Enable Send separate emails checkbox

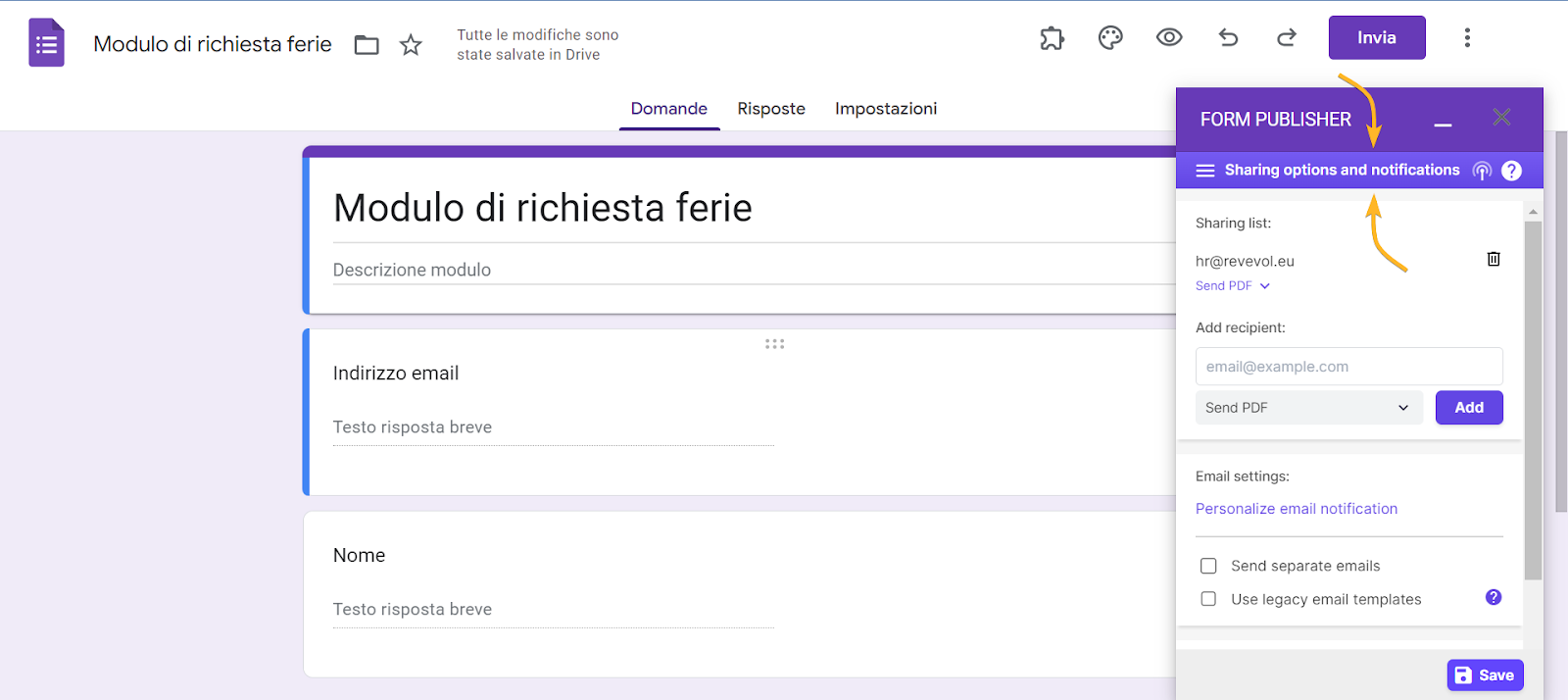click(x=1208, y=566)
